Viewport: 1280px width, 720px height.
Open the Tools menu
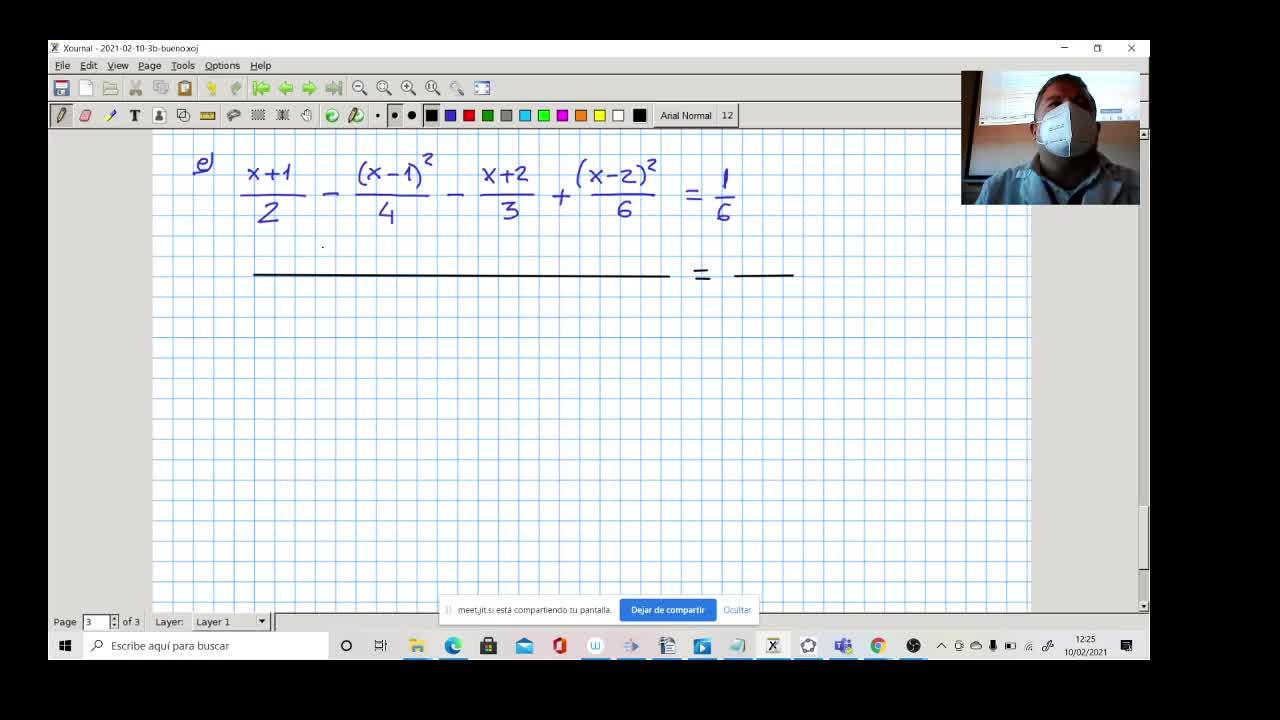point(183,66)
